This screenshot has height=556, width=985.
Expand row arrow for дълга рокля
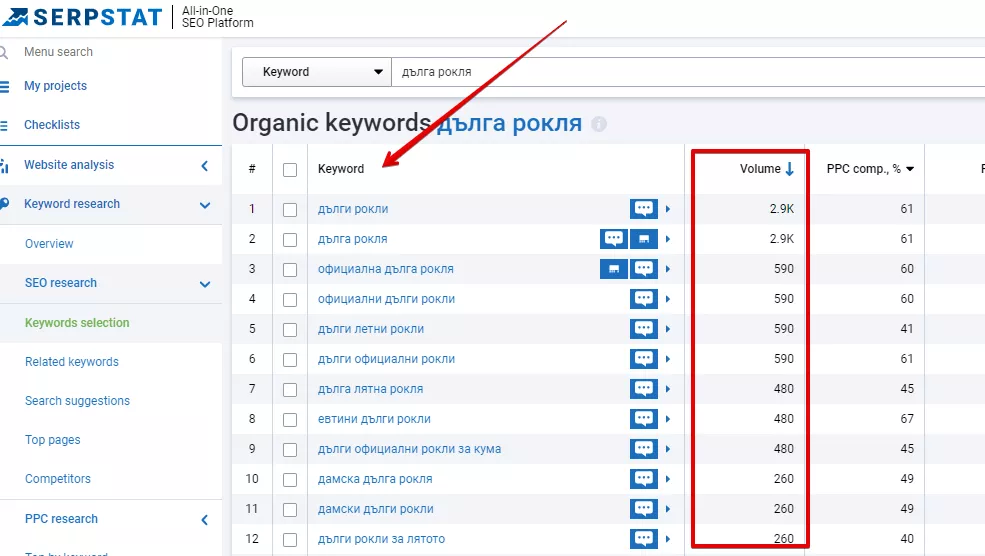[x=667, y=239]
